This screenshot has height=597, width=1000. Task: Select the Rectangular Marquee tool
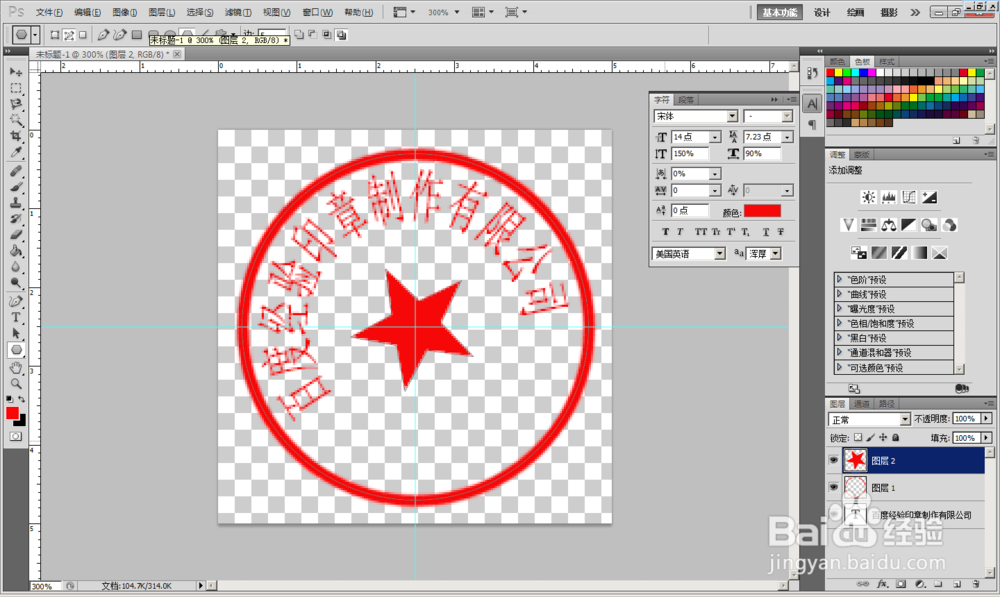point(16,88)
